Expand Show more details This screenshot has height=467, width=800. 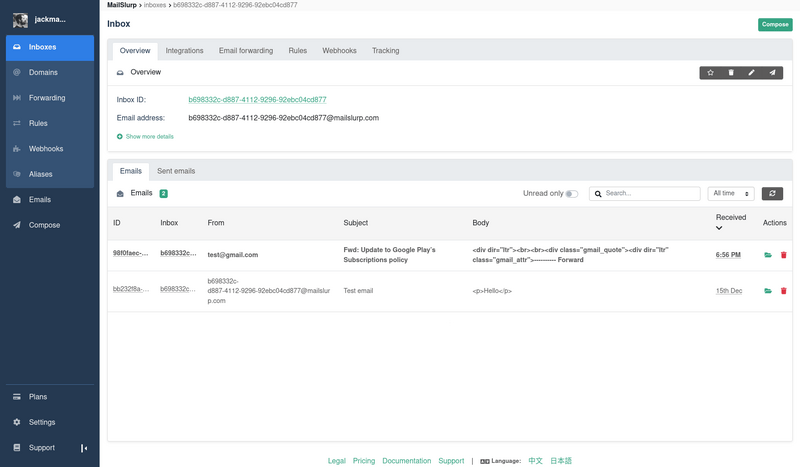pyautogui.click(x=149, y=136)
